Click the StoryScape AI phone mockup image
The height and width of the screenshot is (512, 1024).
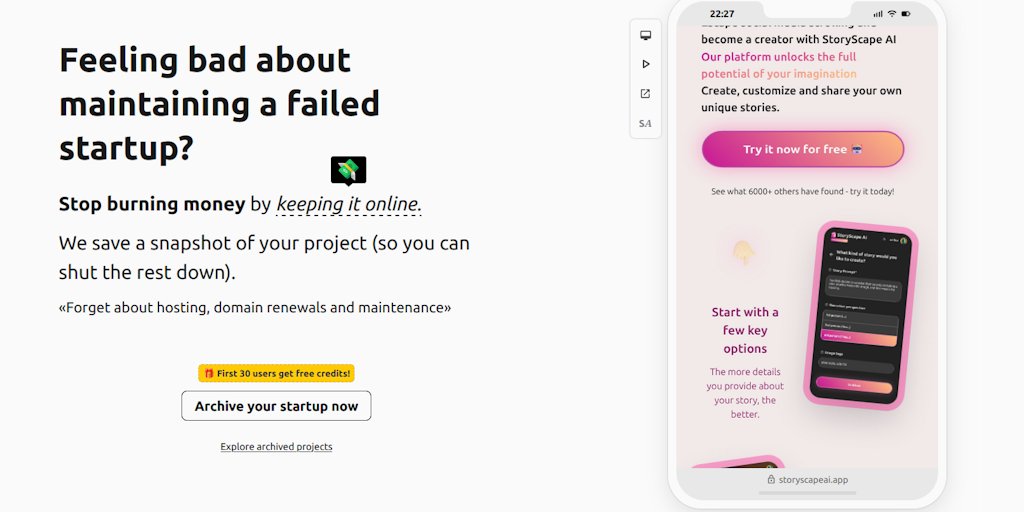tap(859, 315)
